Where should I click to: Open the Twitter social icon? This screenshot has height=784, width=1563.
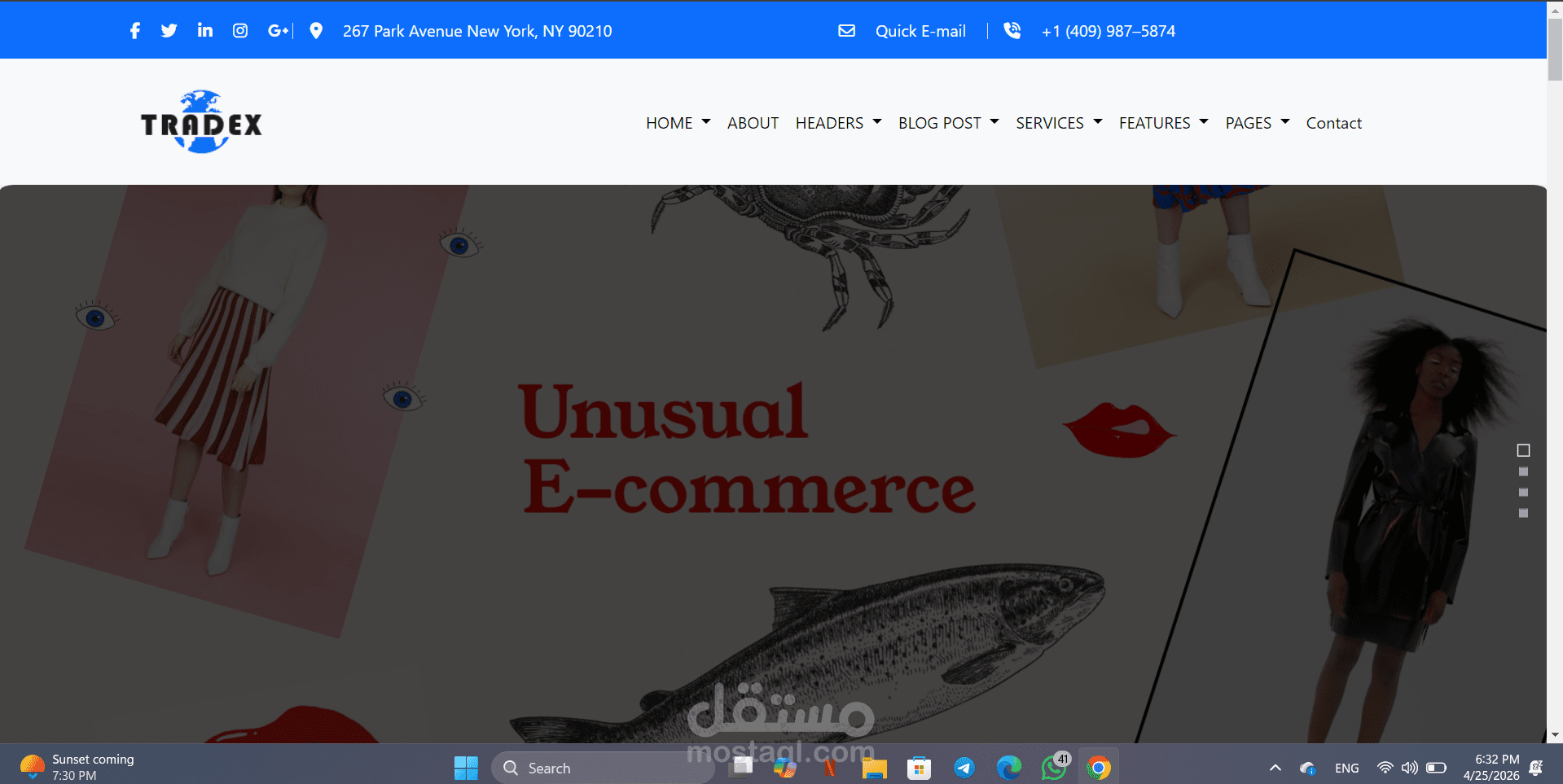point(169,31)
